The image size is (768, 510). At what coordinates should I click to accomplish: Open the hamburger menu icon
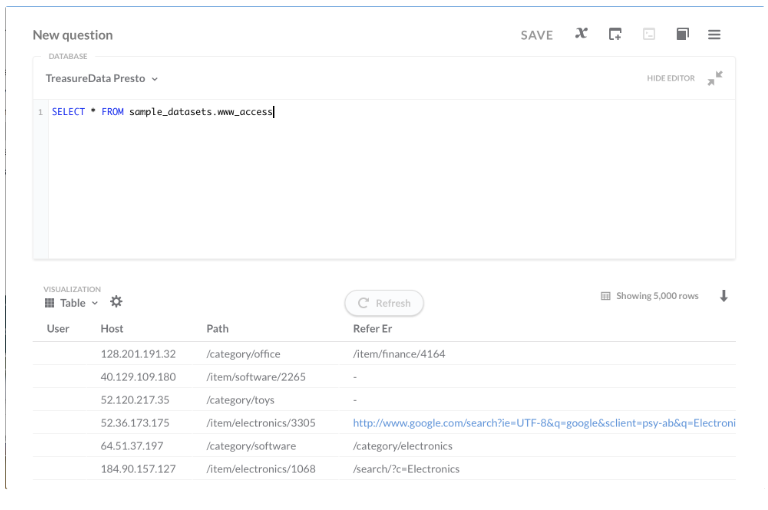[714, 34]
